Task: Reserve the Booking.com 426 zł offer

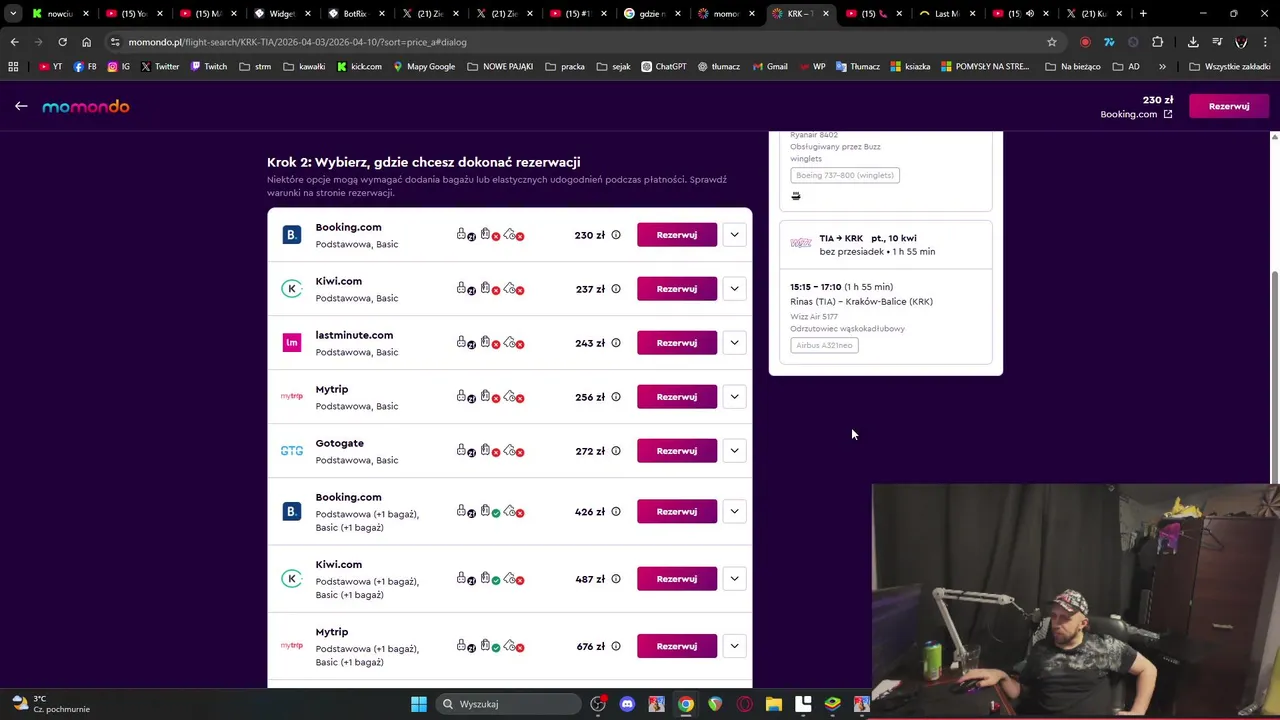Action: [677, 512]
